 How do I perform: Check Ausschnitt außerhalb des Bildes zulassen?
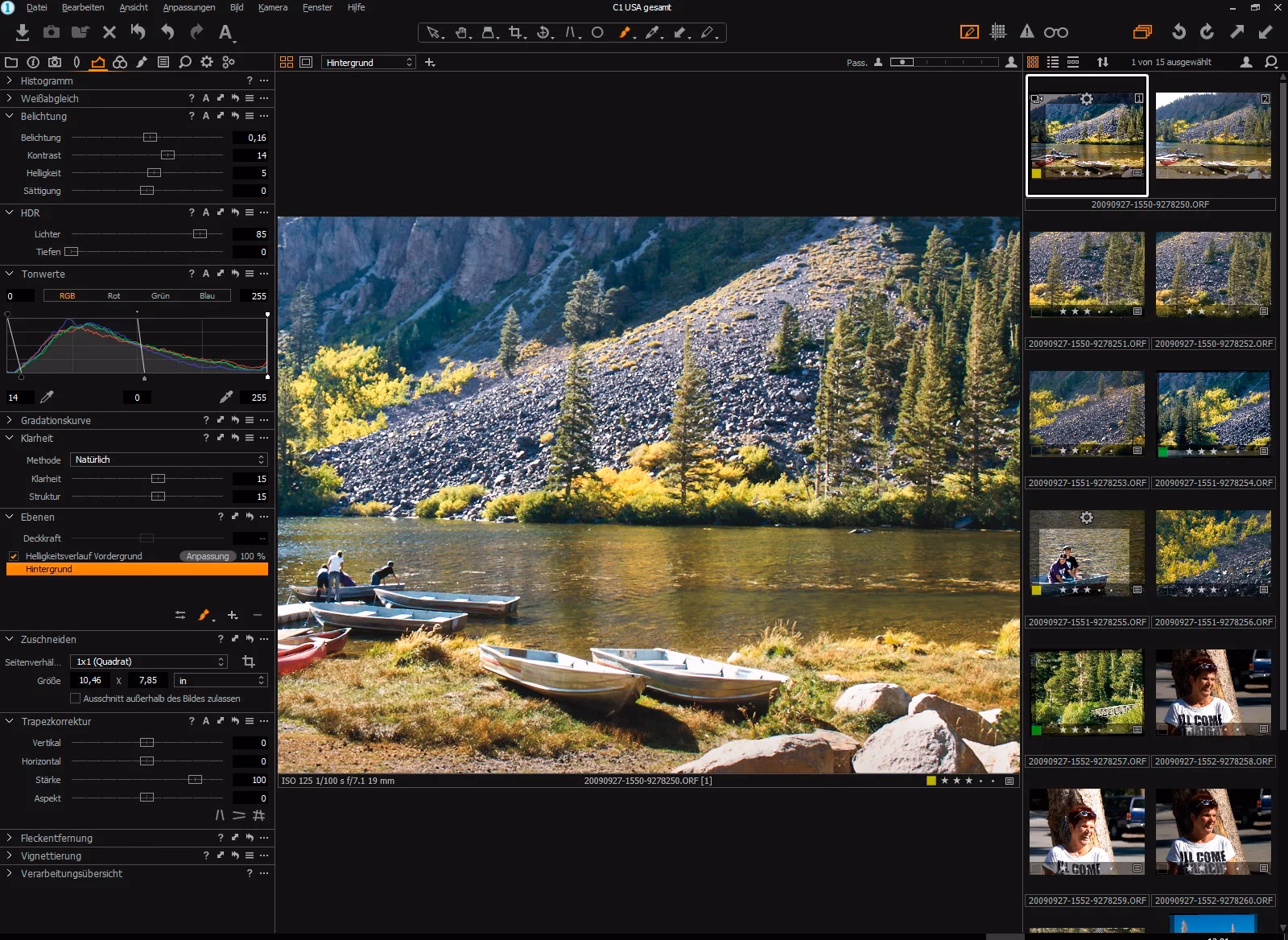pyautogui.click(x=75, y=699)
